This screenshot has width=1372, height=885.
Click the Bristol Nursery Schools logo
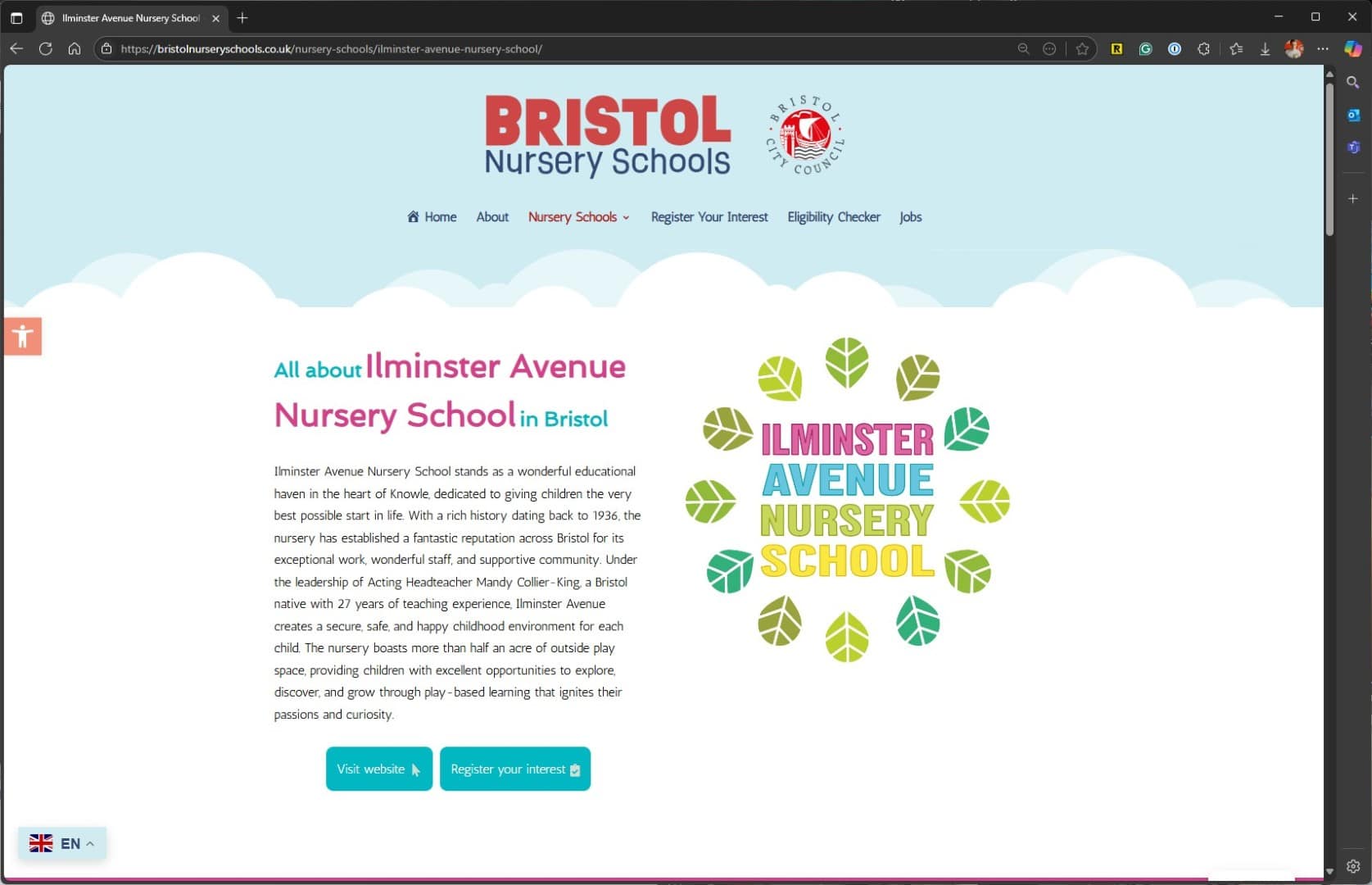point(607,135)
